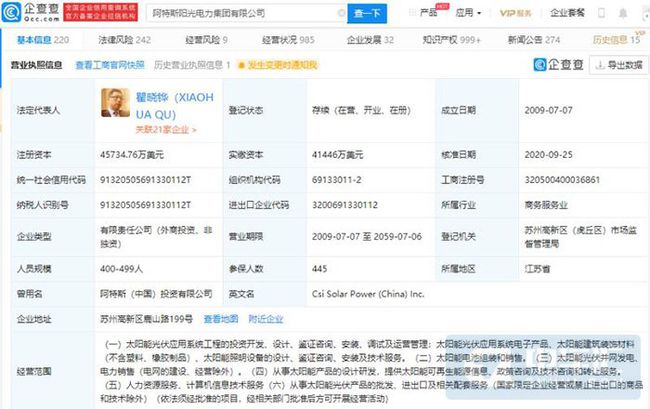The image size is (650, 409).
Task: Switch to 新闻公告 274 tab
Action: (534, 40)
